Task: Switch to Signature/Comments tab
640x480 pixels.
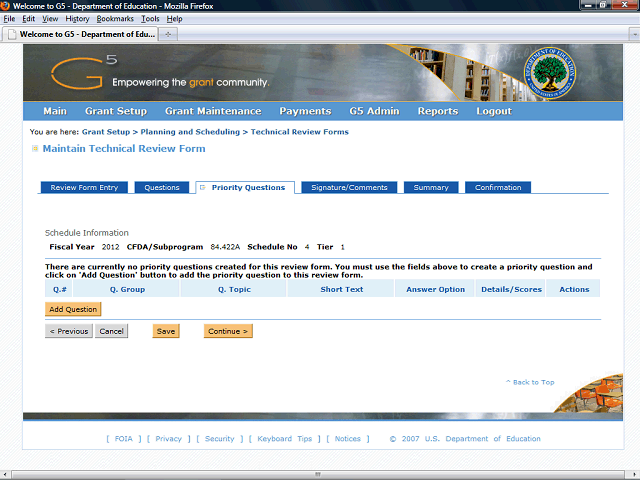Action: 349,187
